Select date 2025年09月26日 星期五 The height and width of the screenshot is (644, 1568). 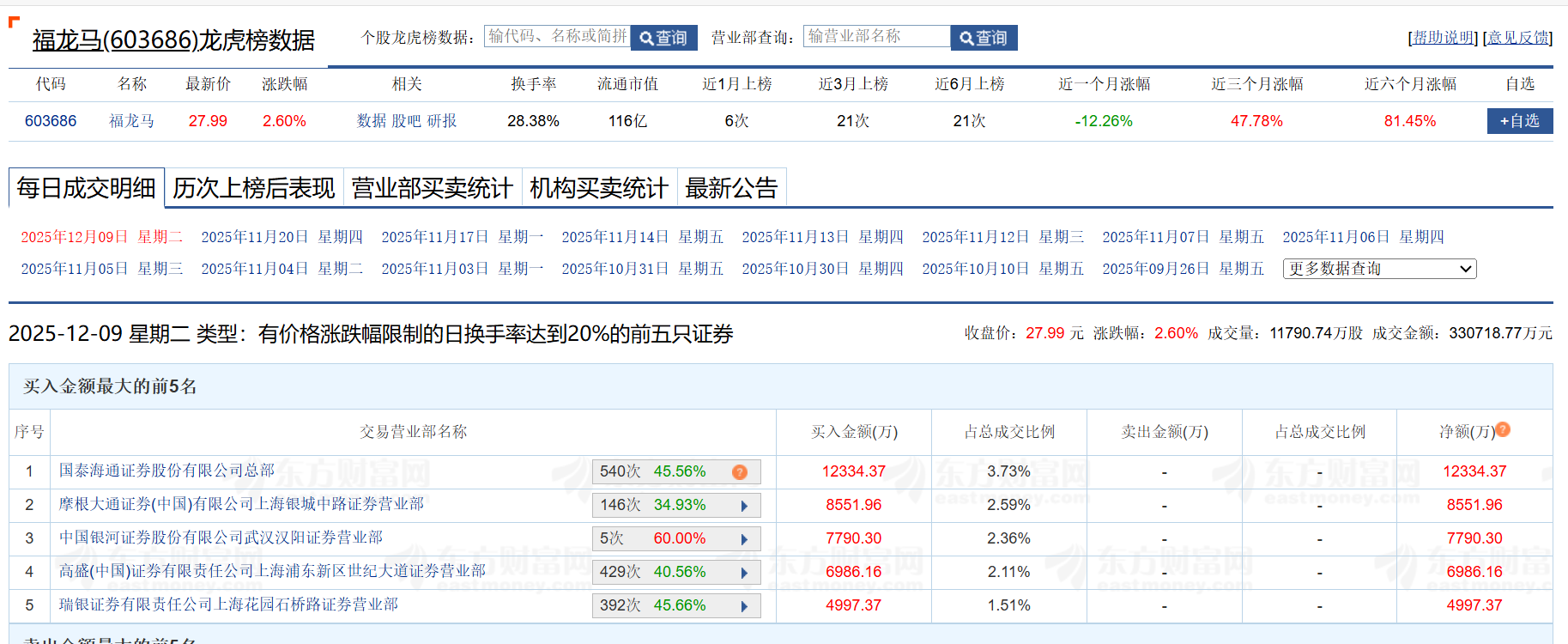(x=1184, y=269)
